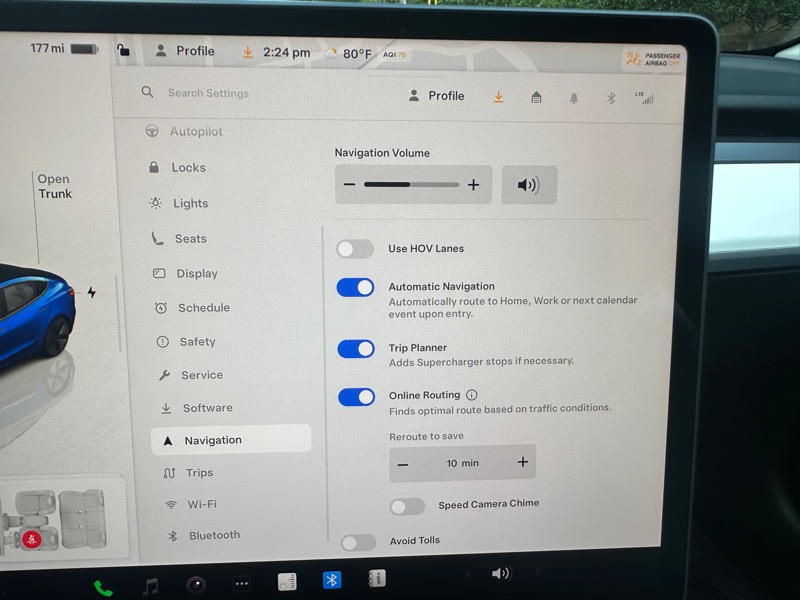Open the owner's manual info icon
The image size is (800, 600).
(378, 579)
